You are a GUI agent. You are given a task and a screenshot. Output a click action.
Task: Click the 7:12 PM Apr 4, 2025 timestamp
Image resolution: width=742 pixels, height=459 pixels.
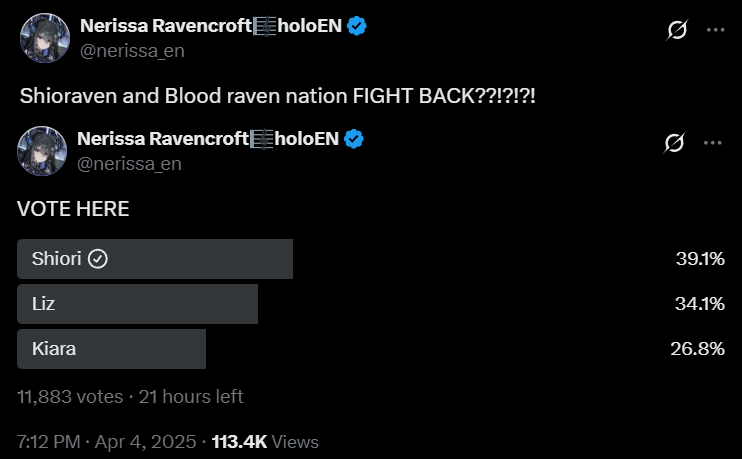click(x=105, y=441)
